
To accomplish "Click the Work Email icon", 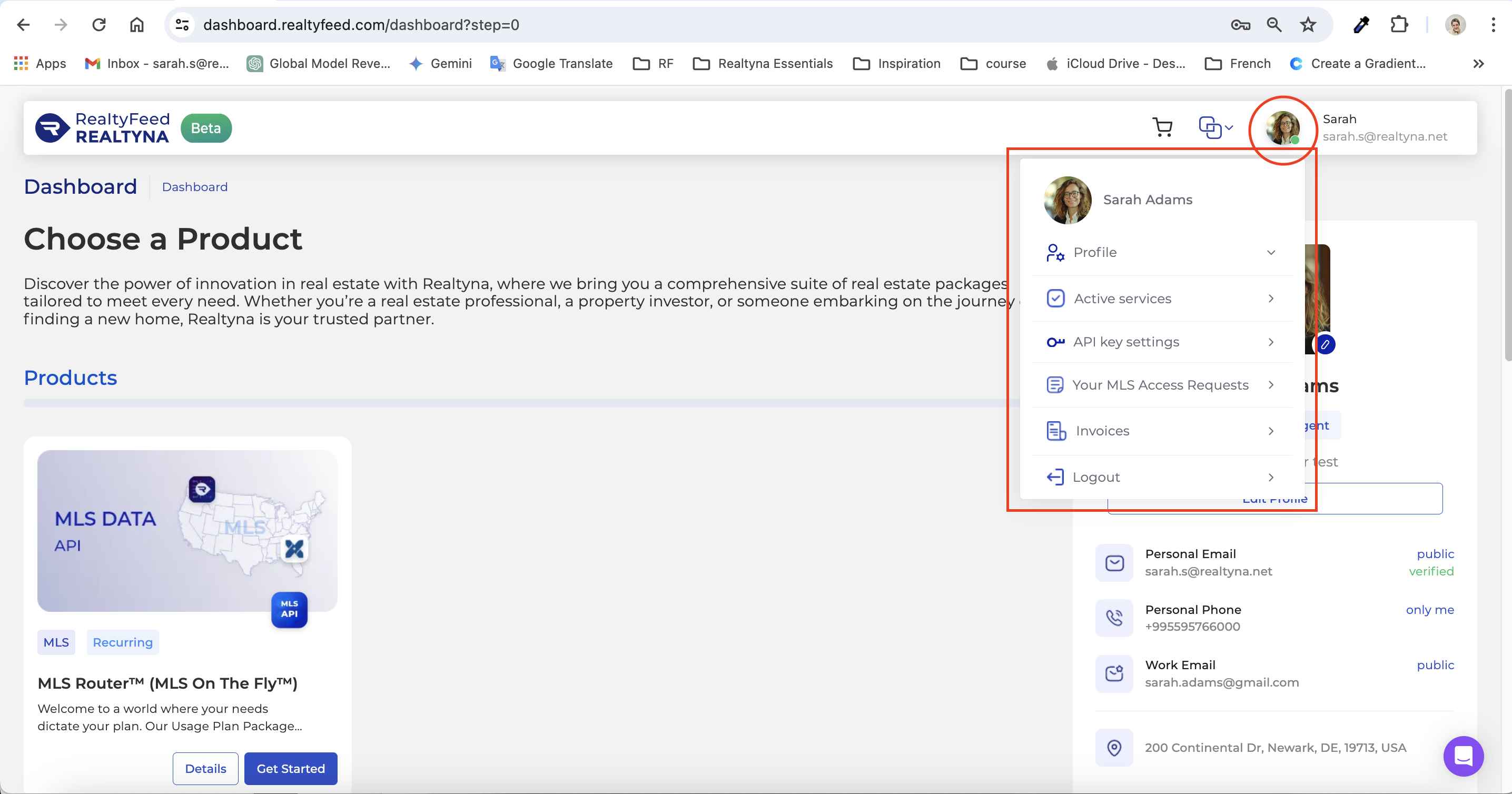I will 1114,674.
